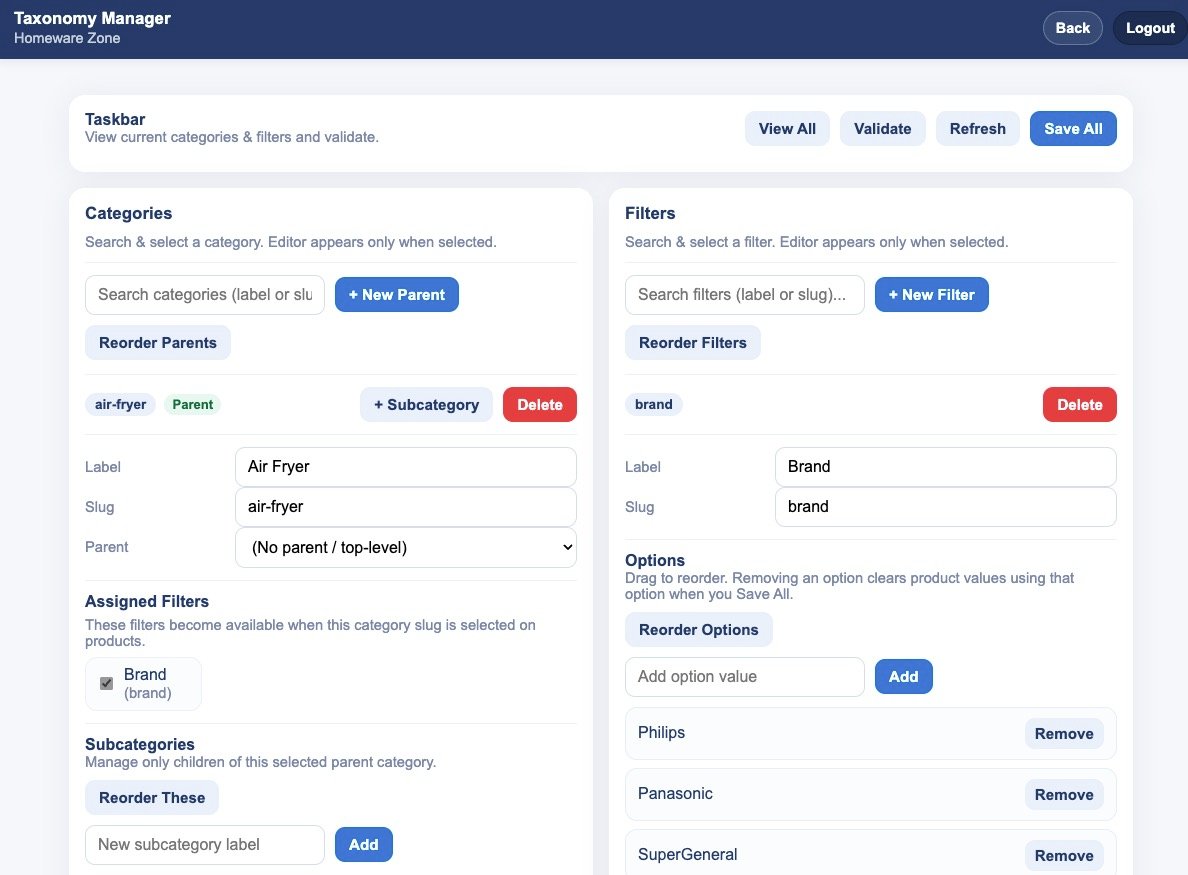Focus the Add option value field

click(x=744, y=676)
